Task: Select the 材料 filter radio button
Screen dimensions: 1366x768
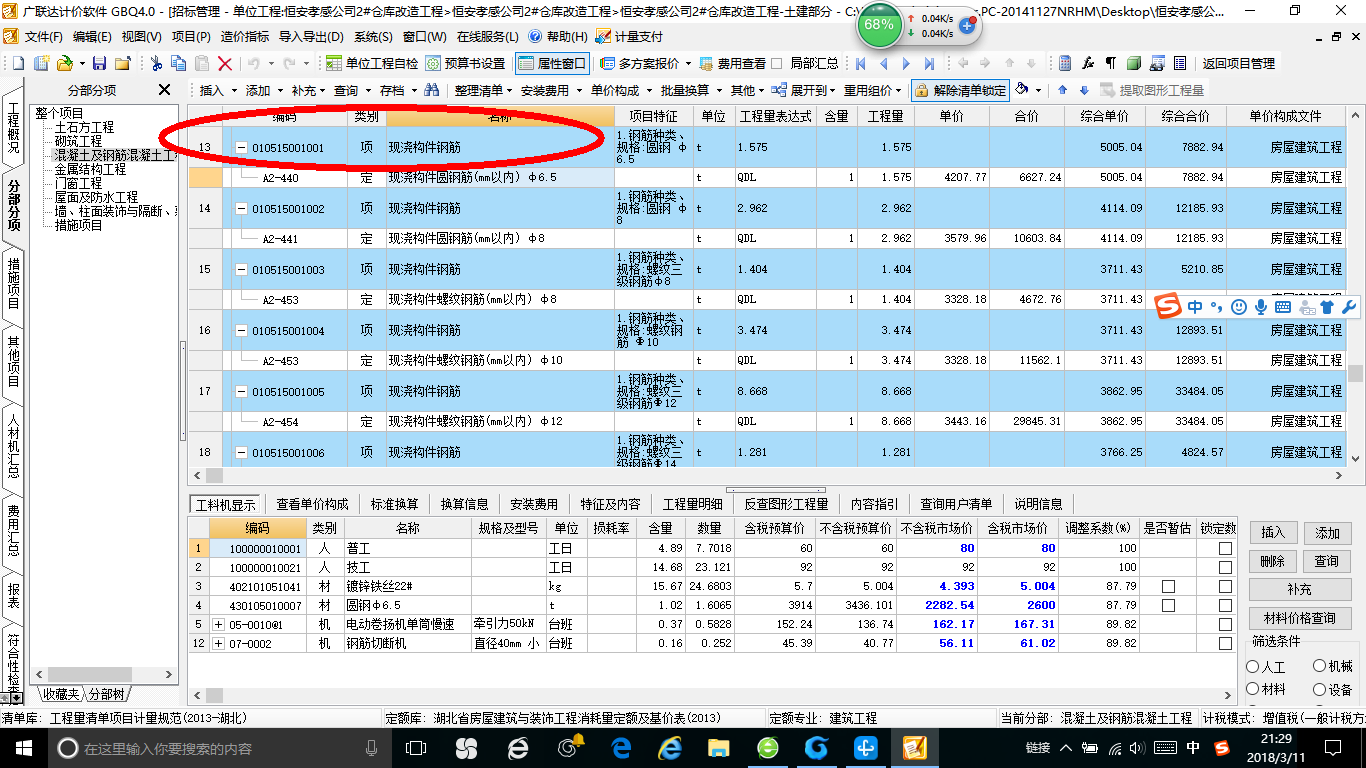Action: (1253, 689)
